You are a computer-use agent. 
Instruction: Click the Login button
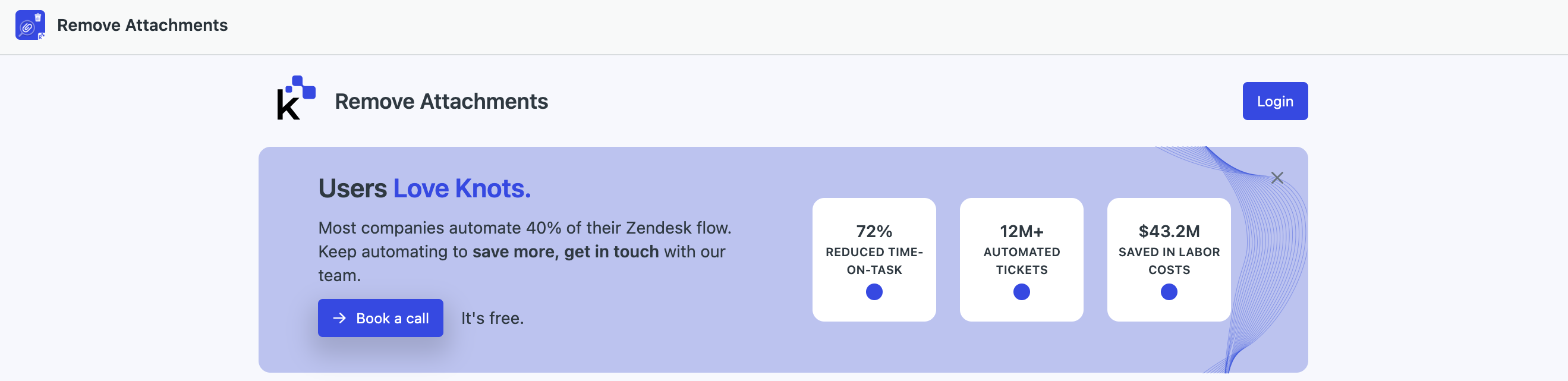point(1274,101)
